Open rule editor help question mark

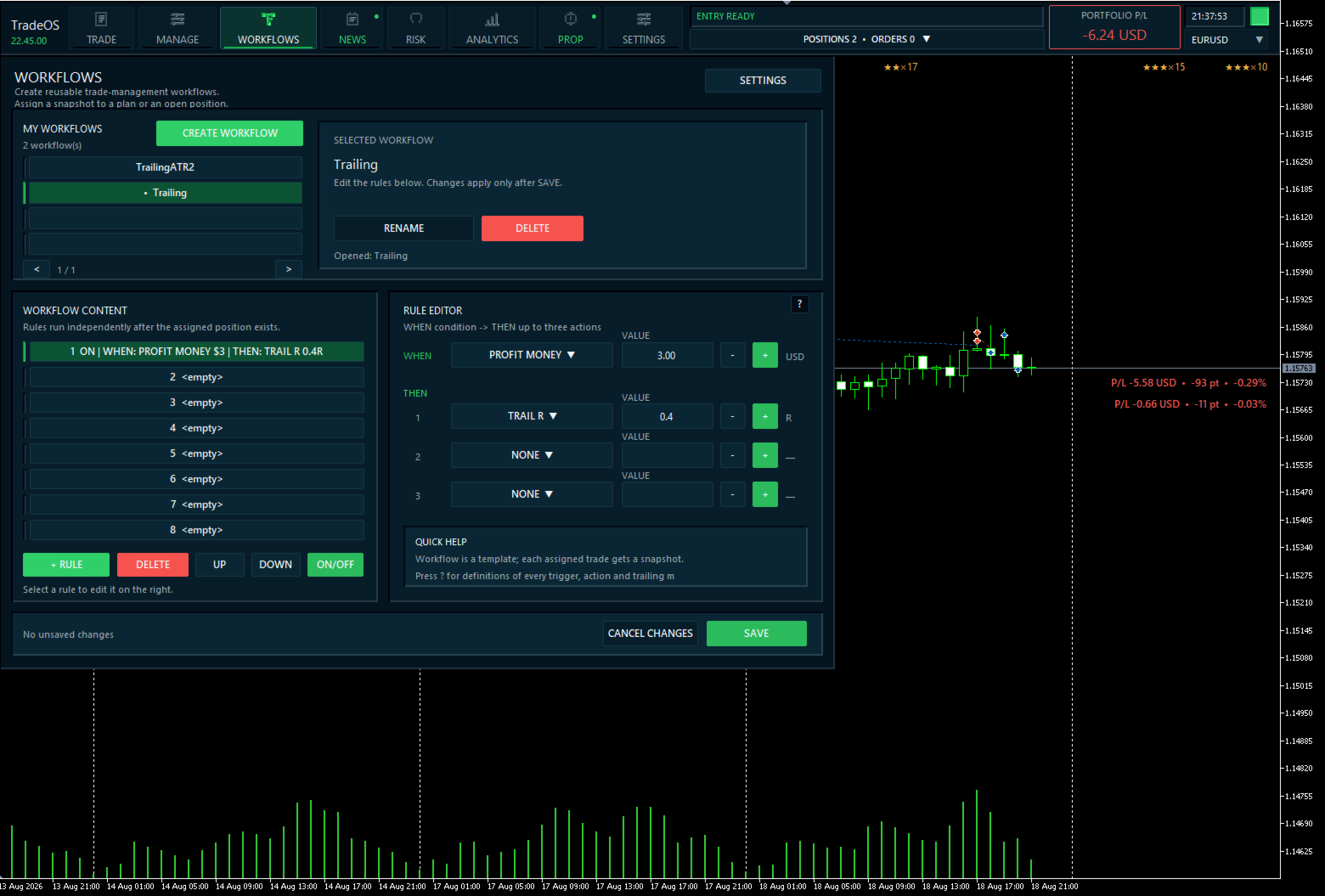click(799, 304)
